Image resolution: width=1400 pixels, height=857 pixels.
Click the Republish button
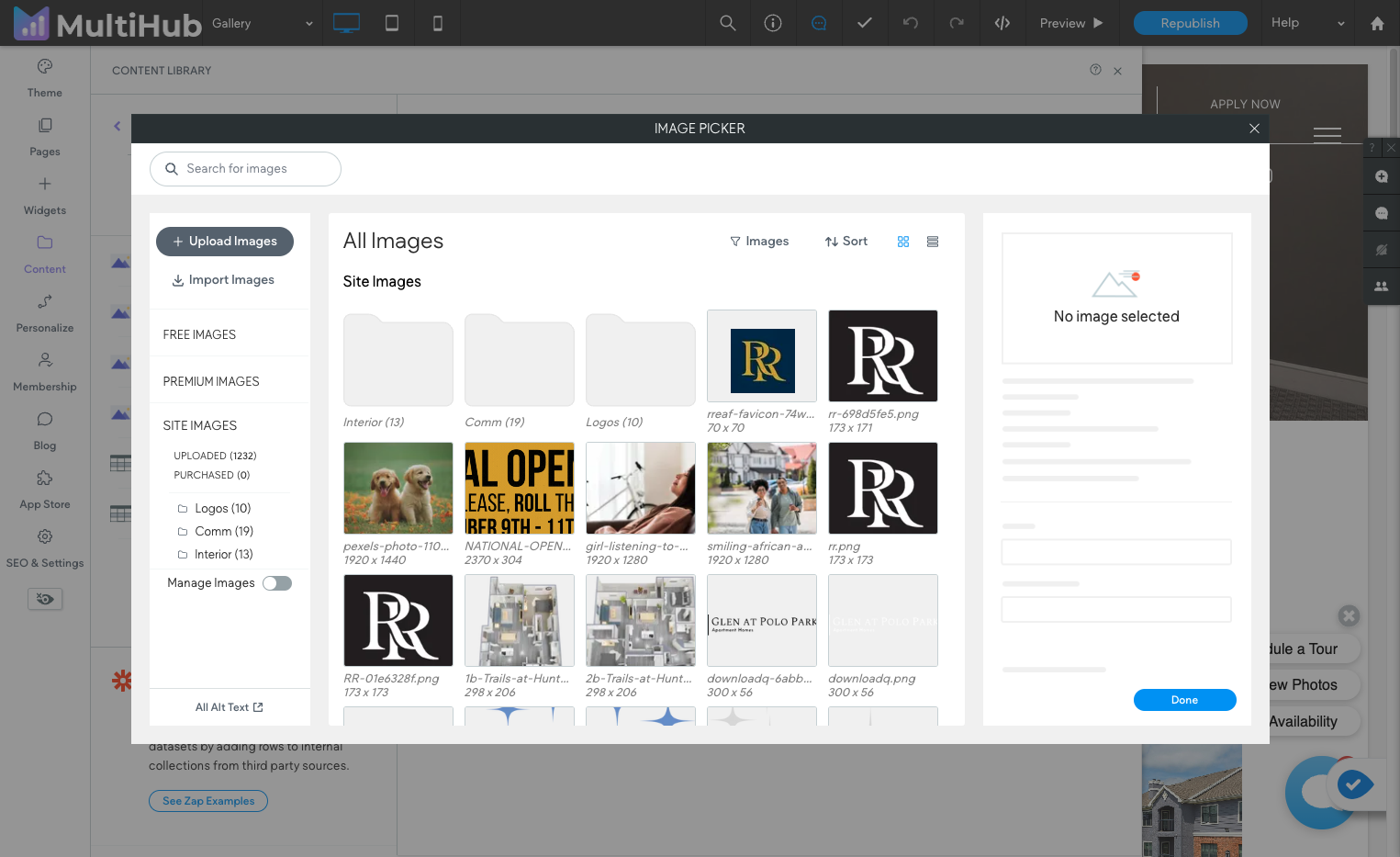1190,23
